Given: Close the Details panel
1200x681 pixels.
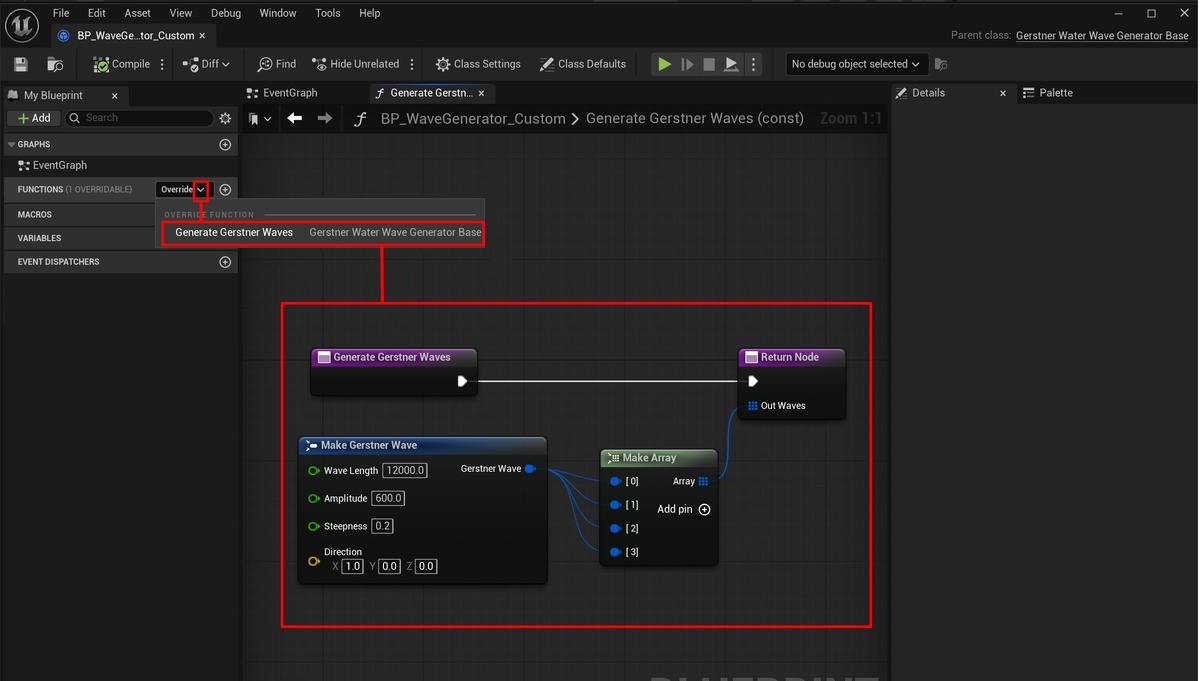Looking at the screenshot, I should (1003, 93).
